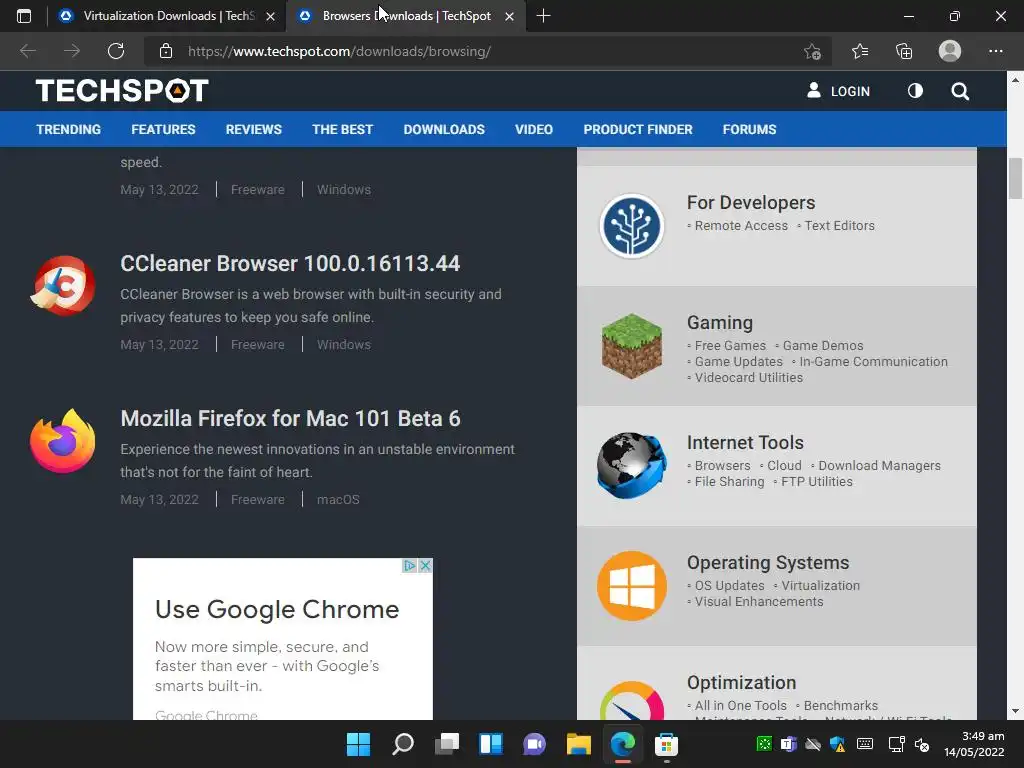Click the Mozilla Firefox icon

tap(63, 441)
